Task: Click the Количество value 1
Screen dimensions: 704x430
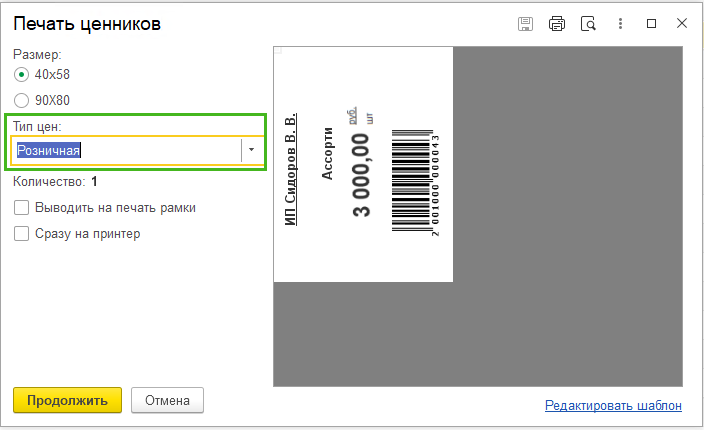Action: click(x=94, y=182)
